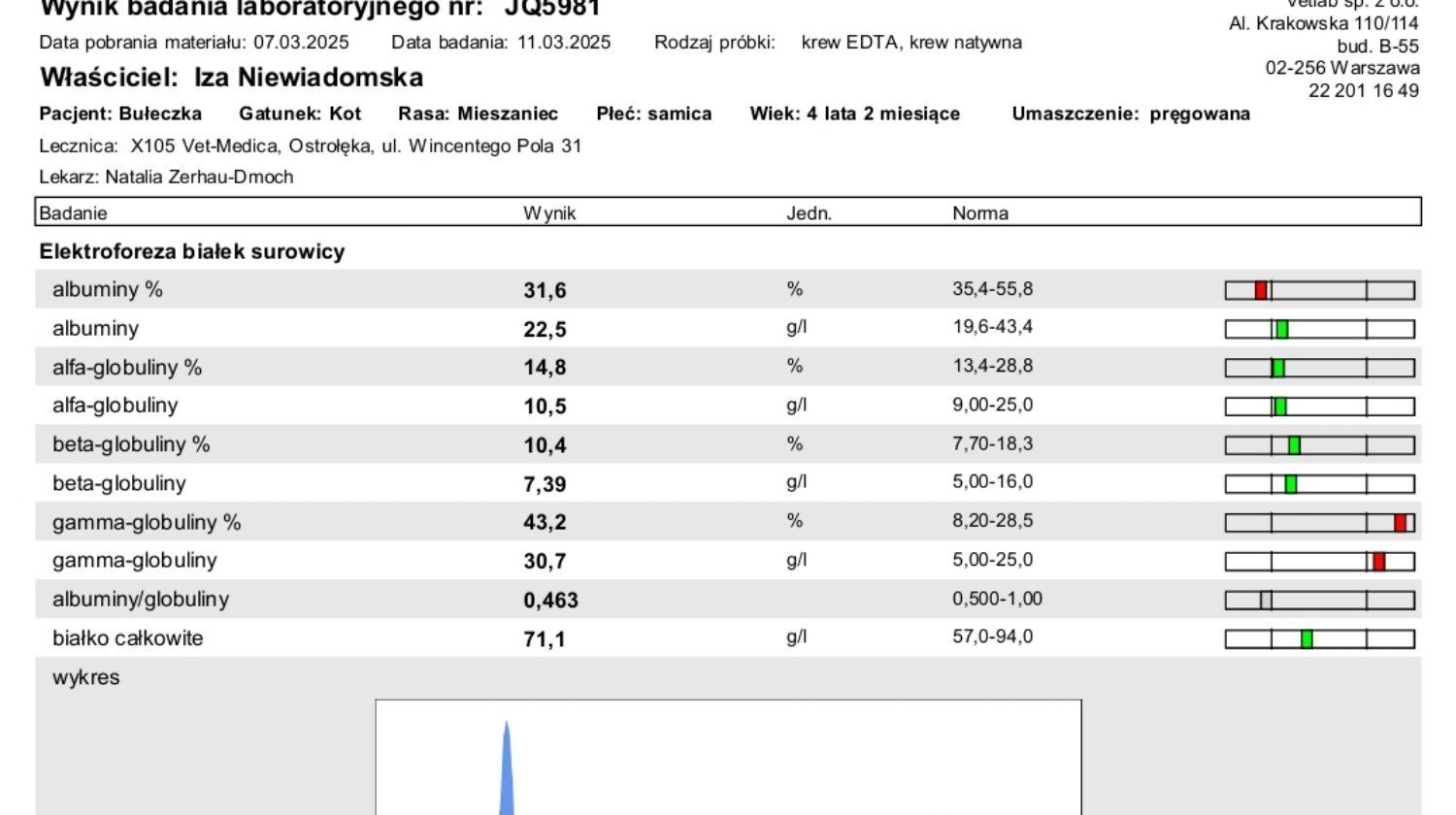Click the red range indicator for gamma-globuliny %
The width and height of the screenshot is (1456, 815).
1400,523
